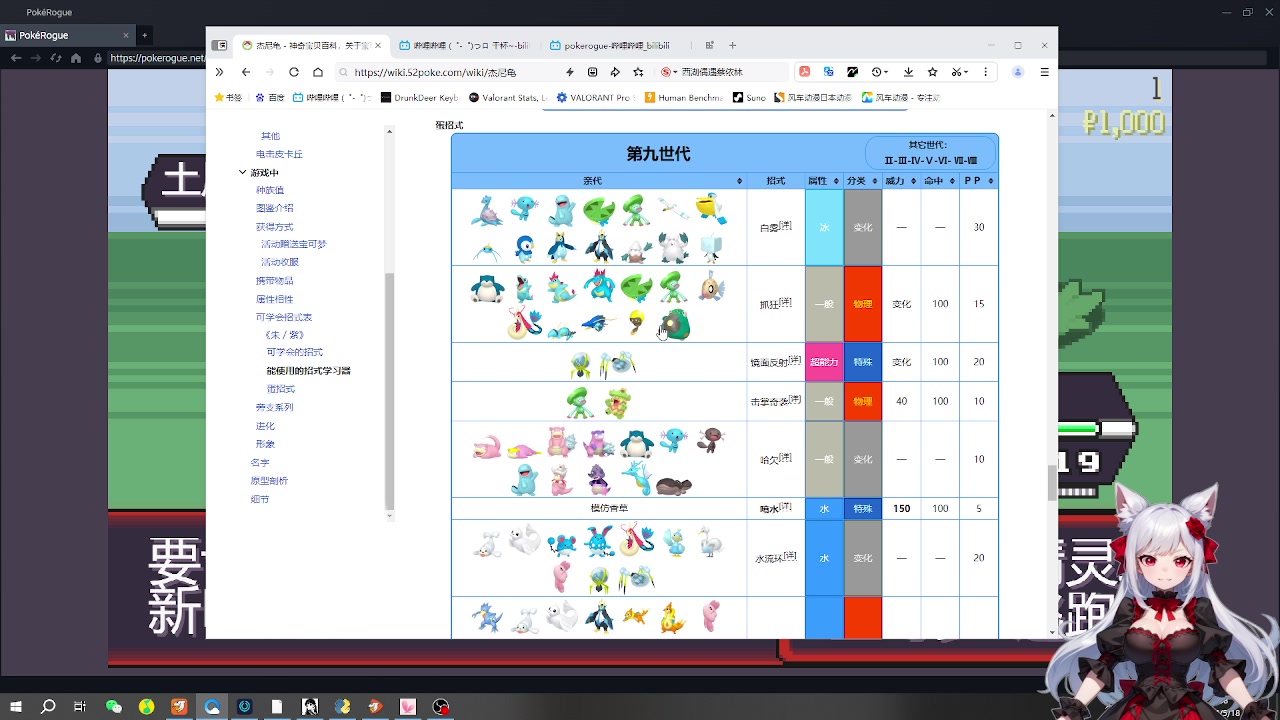
Task: Open the 哈欠 move link
Action: pos(770,460)
